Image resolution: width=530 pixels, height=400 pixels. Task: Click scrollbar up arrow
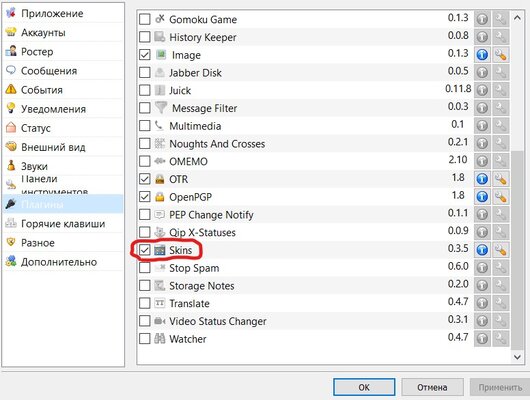point(517,18)
